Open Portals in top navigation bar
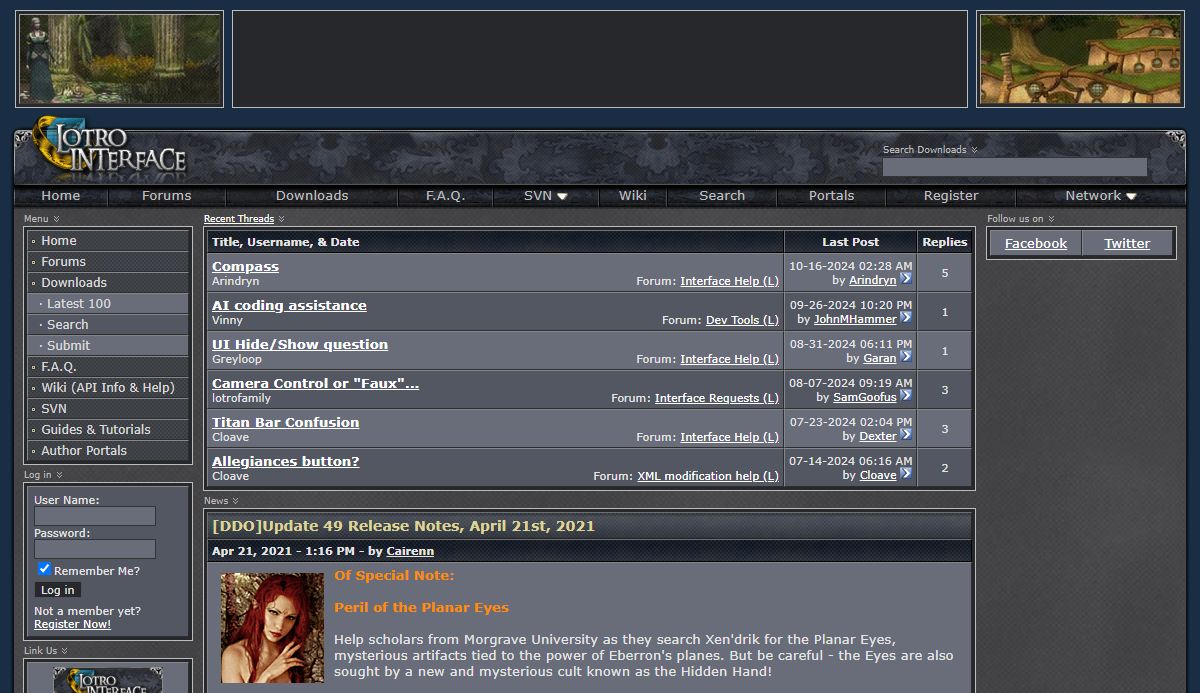 pyautogui.click(x=832, y=196)
